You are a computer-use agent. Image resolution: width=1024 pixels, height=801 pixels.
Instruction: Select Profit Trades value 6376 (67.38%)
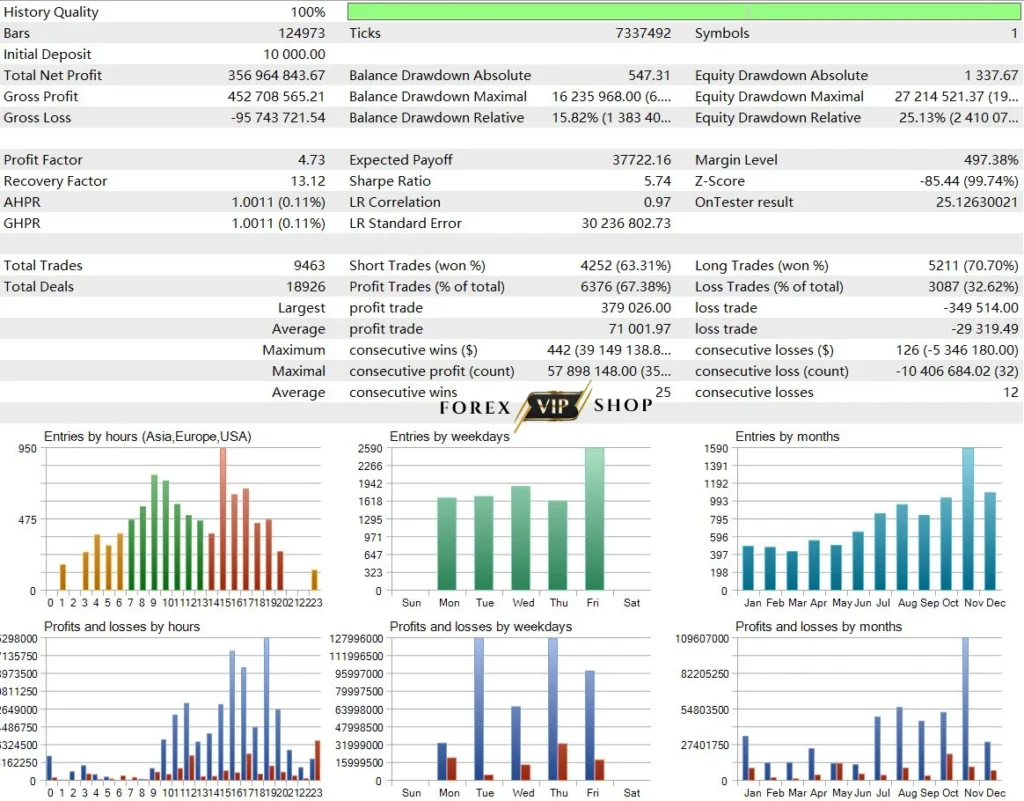626,287
